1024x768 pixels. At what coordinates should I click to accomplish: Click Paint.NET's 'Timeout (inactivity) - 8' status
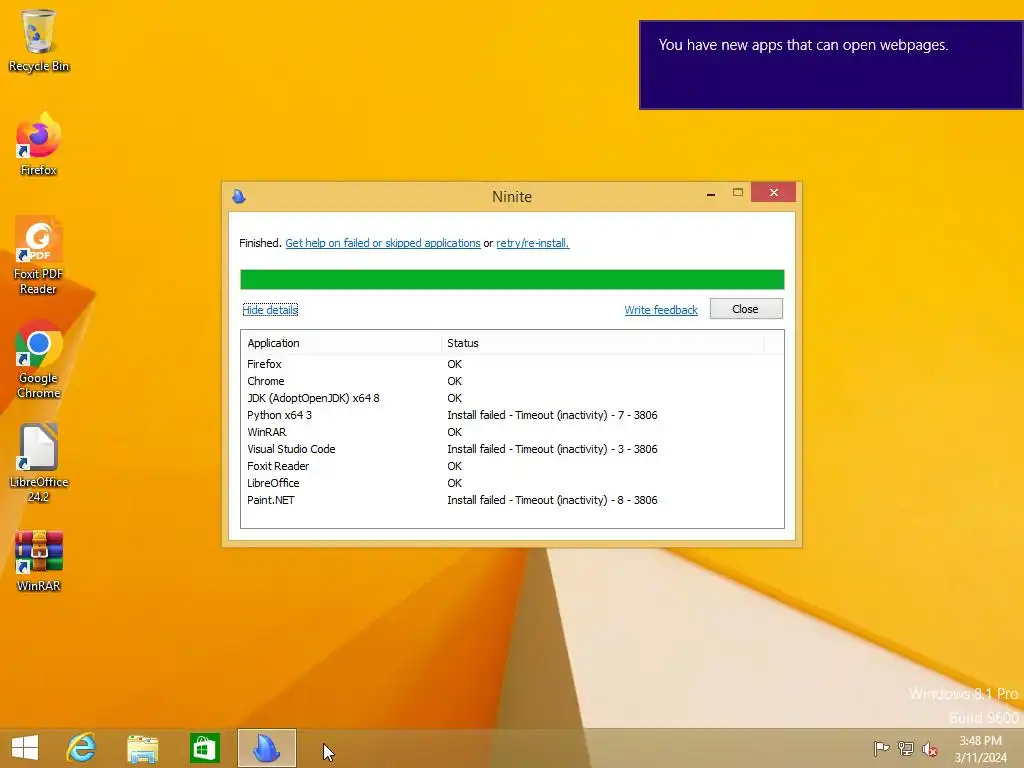pyautogui.click(x=569, y=500)
